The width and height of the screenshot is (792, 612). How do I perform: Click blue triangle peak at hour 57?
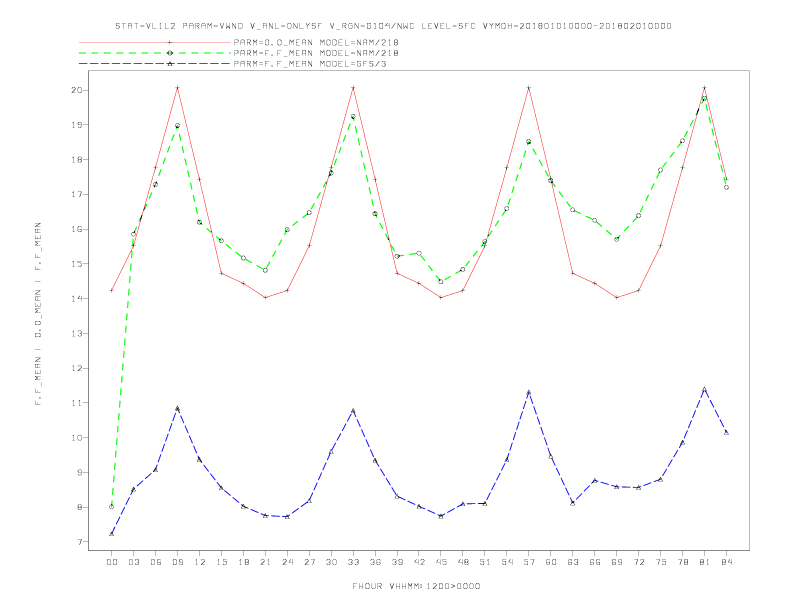pyautogui.click(x=529, y=392)
